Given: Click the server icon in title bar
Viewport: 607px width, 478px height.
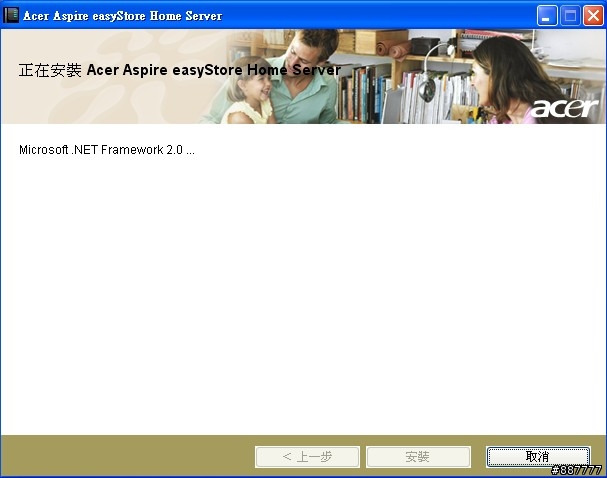Looking at the screenshot, I should [11, 15].
